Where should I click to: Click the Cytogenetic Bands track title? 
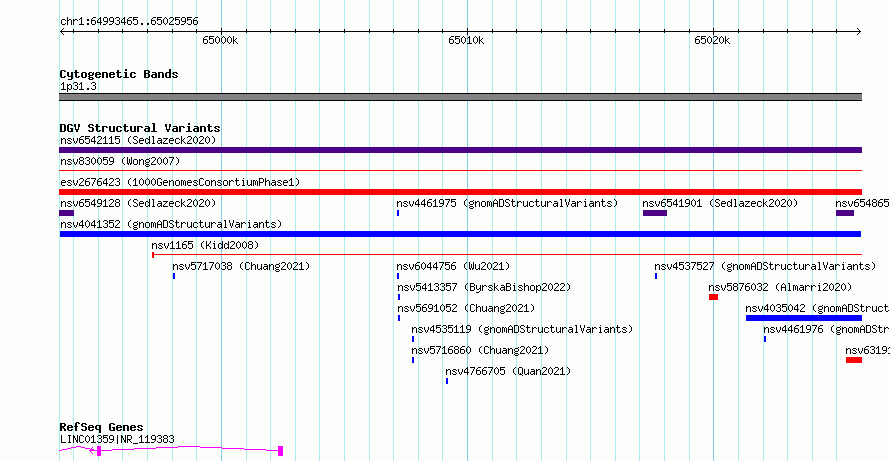pyautogui.click(x=119, y=74)
